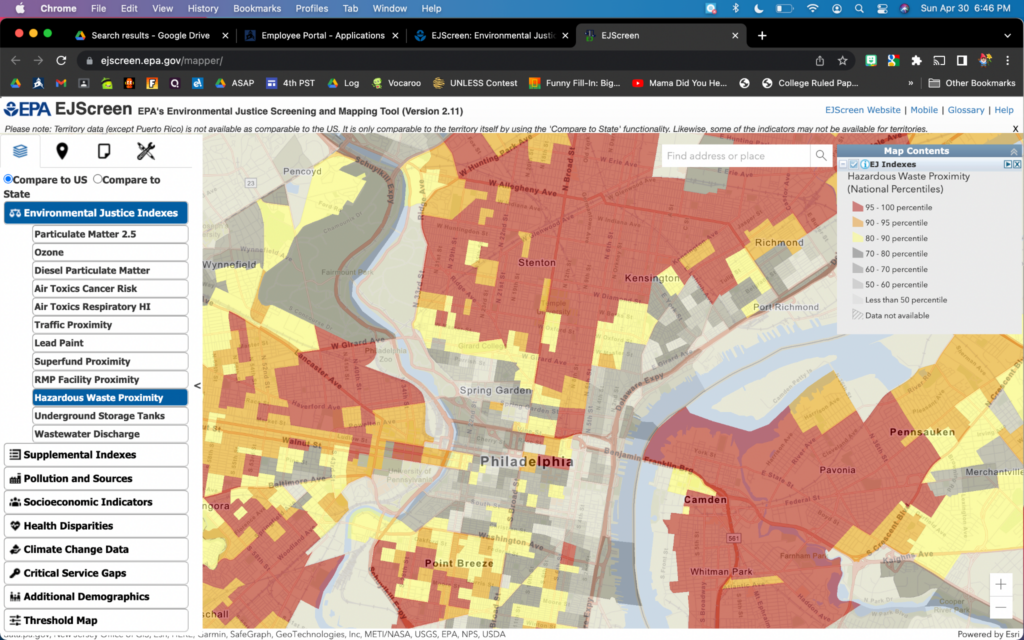
Task: Open the Places pin marker tab
Action: [x=62, y=152]
